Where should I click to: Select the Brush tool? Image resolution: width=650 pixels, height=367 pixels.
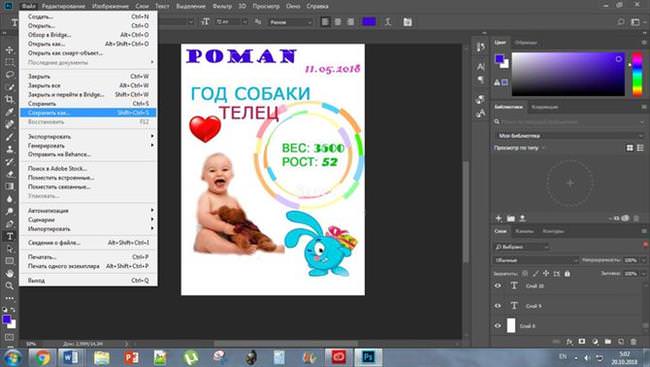pyautogui.click(x=10, y=137)
